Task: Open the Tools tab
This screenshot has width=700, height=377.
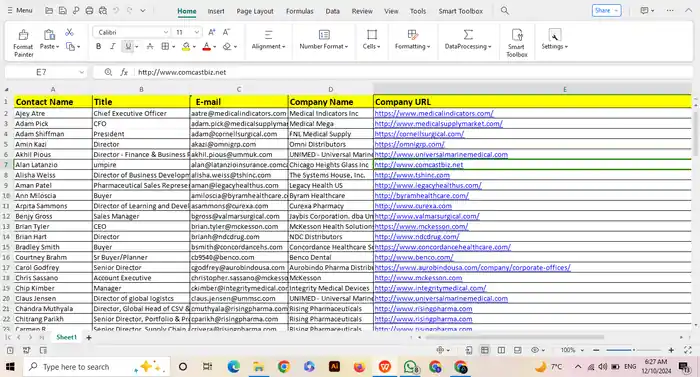Action: pyautogui.click(x=418, y=11)
